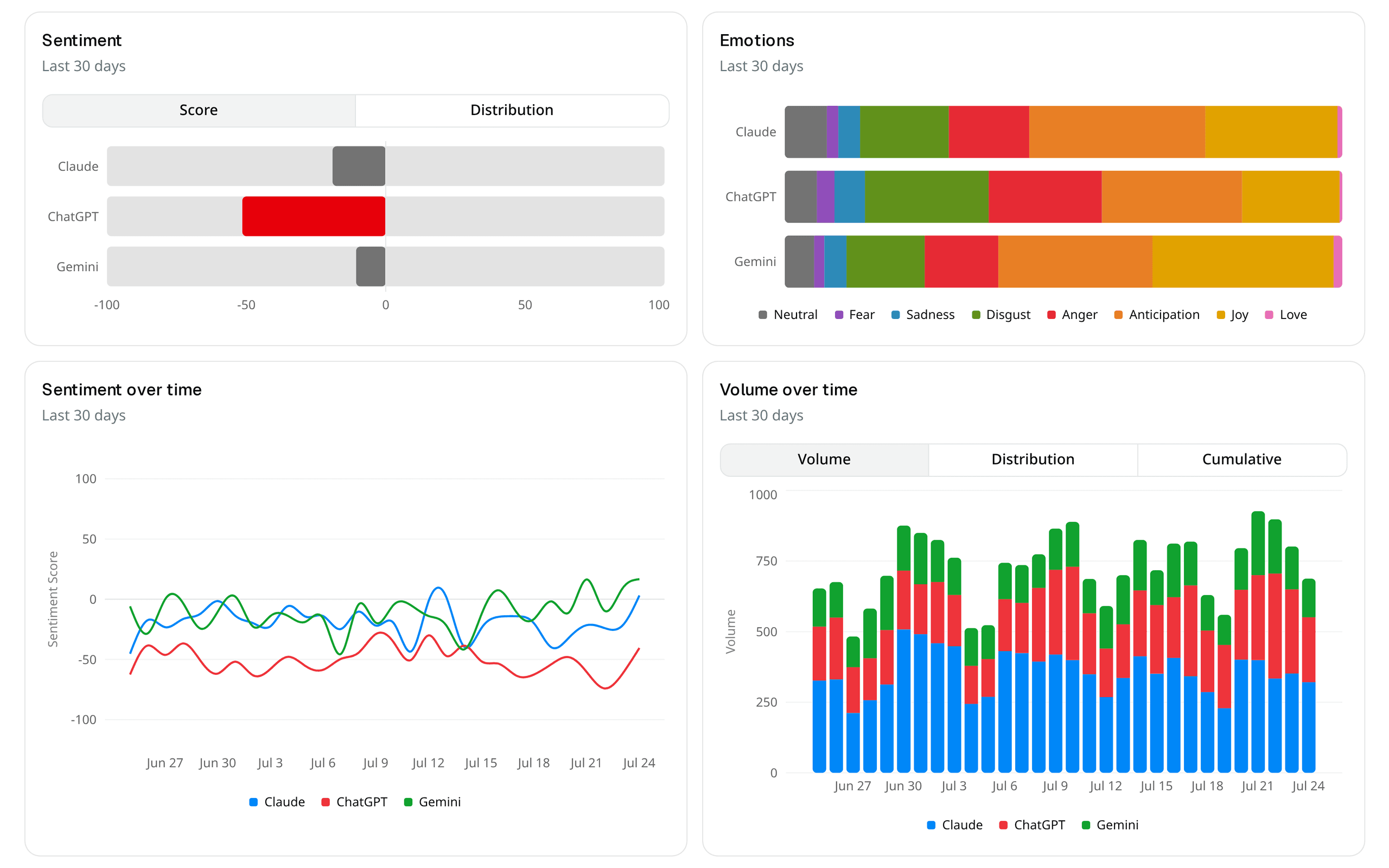Viewport: 1389px width, 868px height.
Task: Toggle Claude series in Volume chart legend
Action: point(954,825)
